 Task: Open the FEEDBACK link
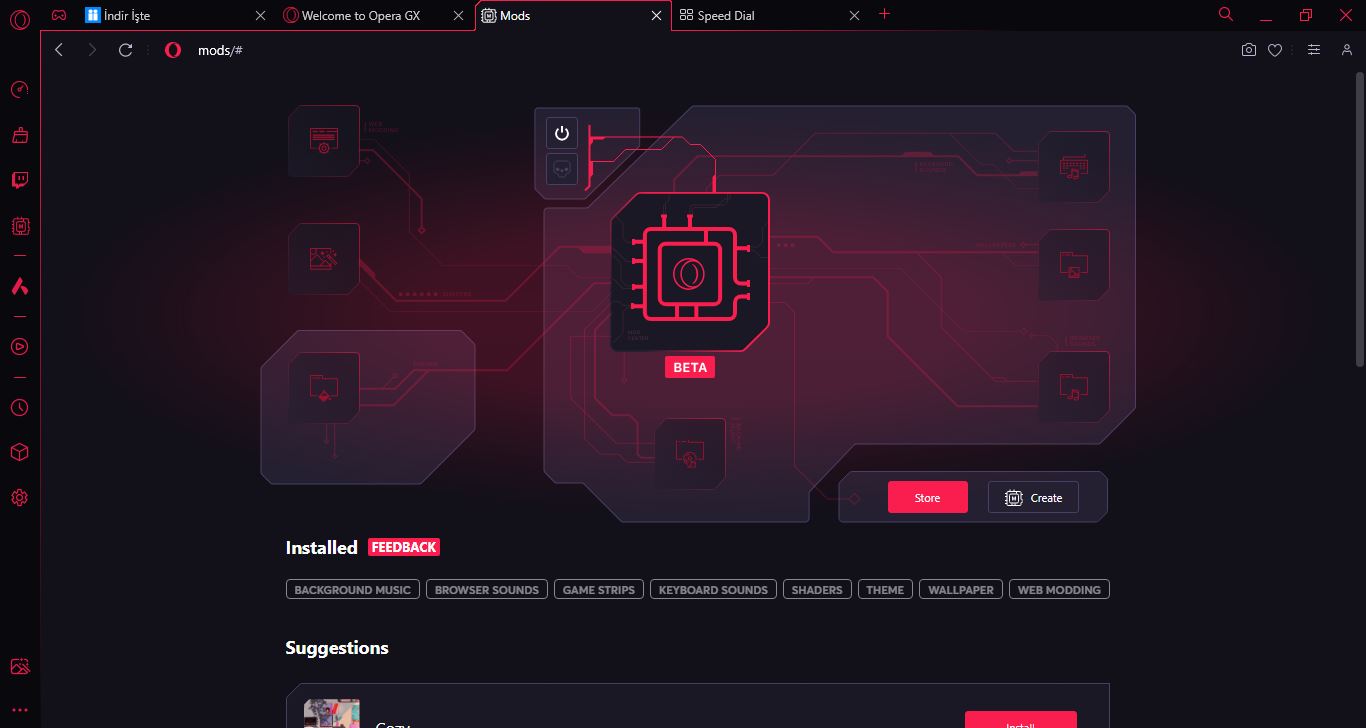click(404, 547)
